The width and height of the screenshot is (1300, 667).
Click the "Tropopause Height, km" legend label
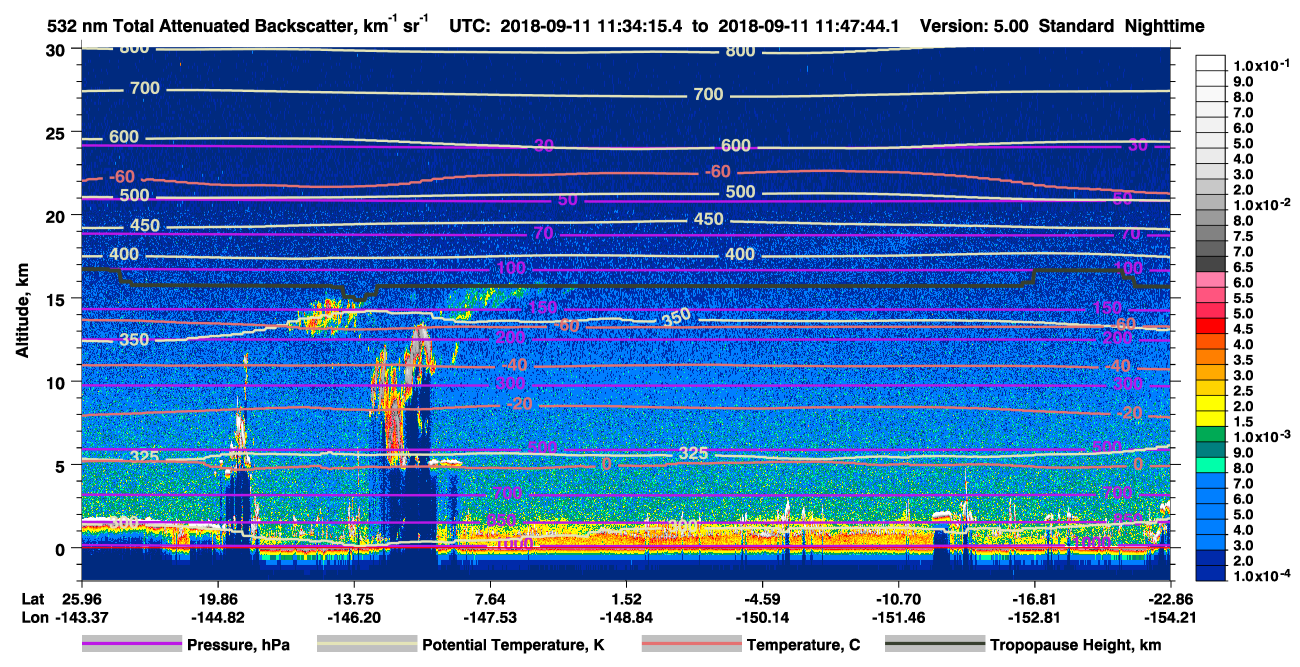click(x=1075, y=645)
